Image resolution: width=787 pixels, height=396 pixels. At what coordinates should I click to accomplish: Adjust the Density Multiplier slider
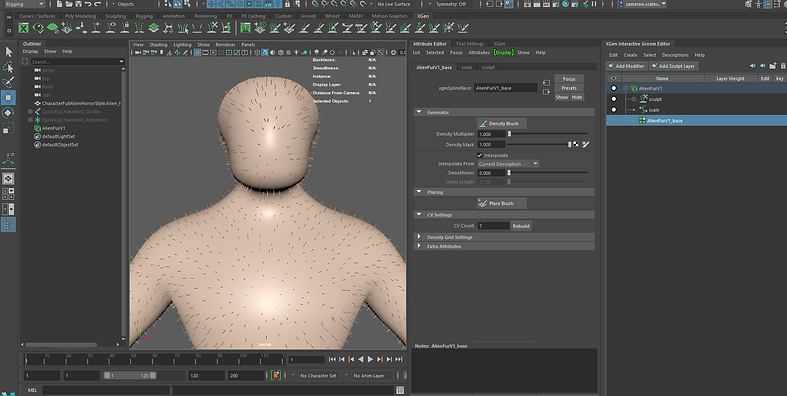pyautogui.click(x=548, y=134)
